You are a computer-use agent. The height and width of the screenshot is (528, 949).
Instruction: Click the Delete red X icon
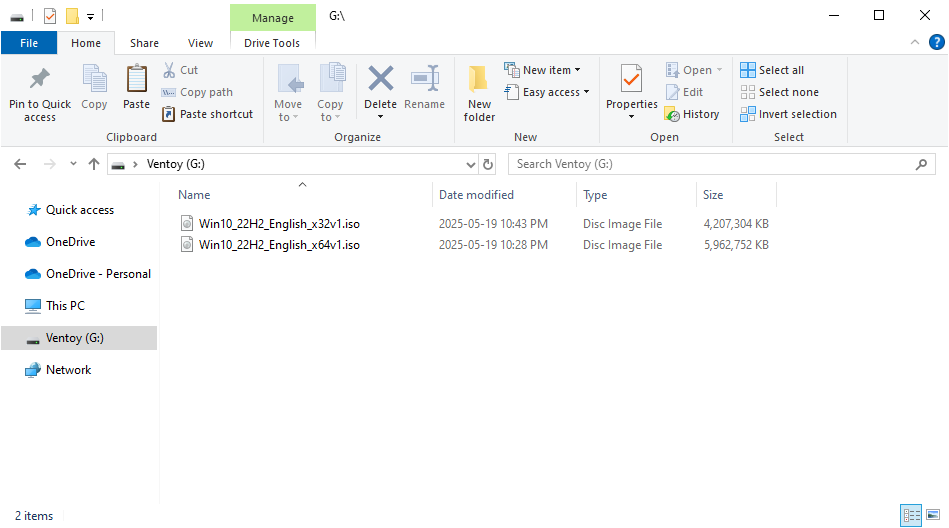click(381, 79)
